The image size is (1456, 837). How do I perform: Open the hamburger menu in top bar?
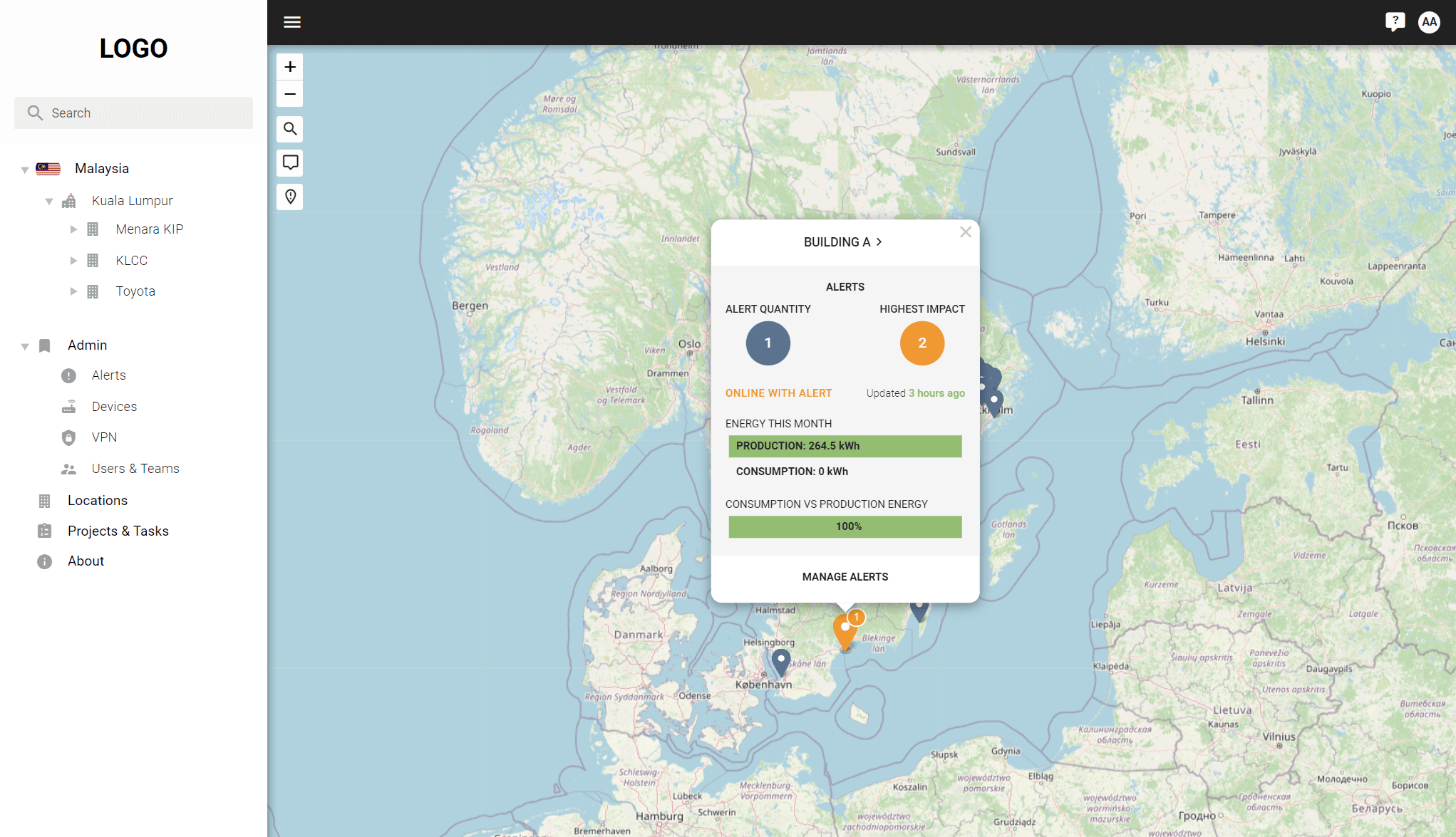pos(292,22)
